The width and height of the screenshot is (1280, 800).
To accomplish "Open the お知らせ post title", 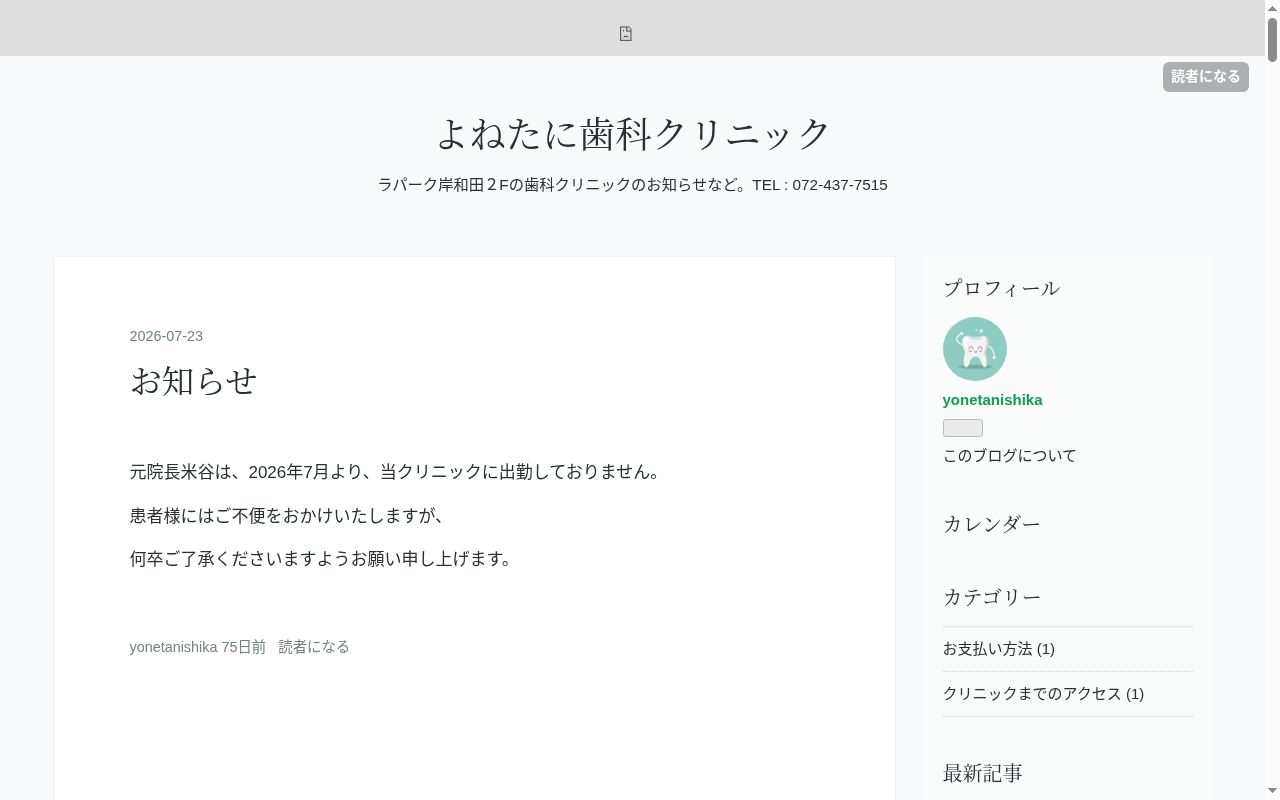I will coord(193,380).
